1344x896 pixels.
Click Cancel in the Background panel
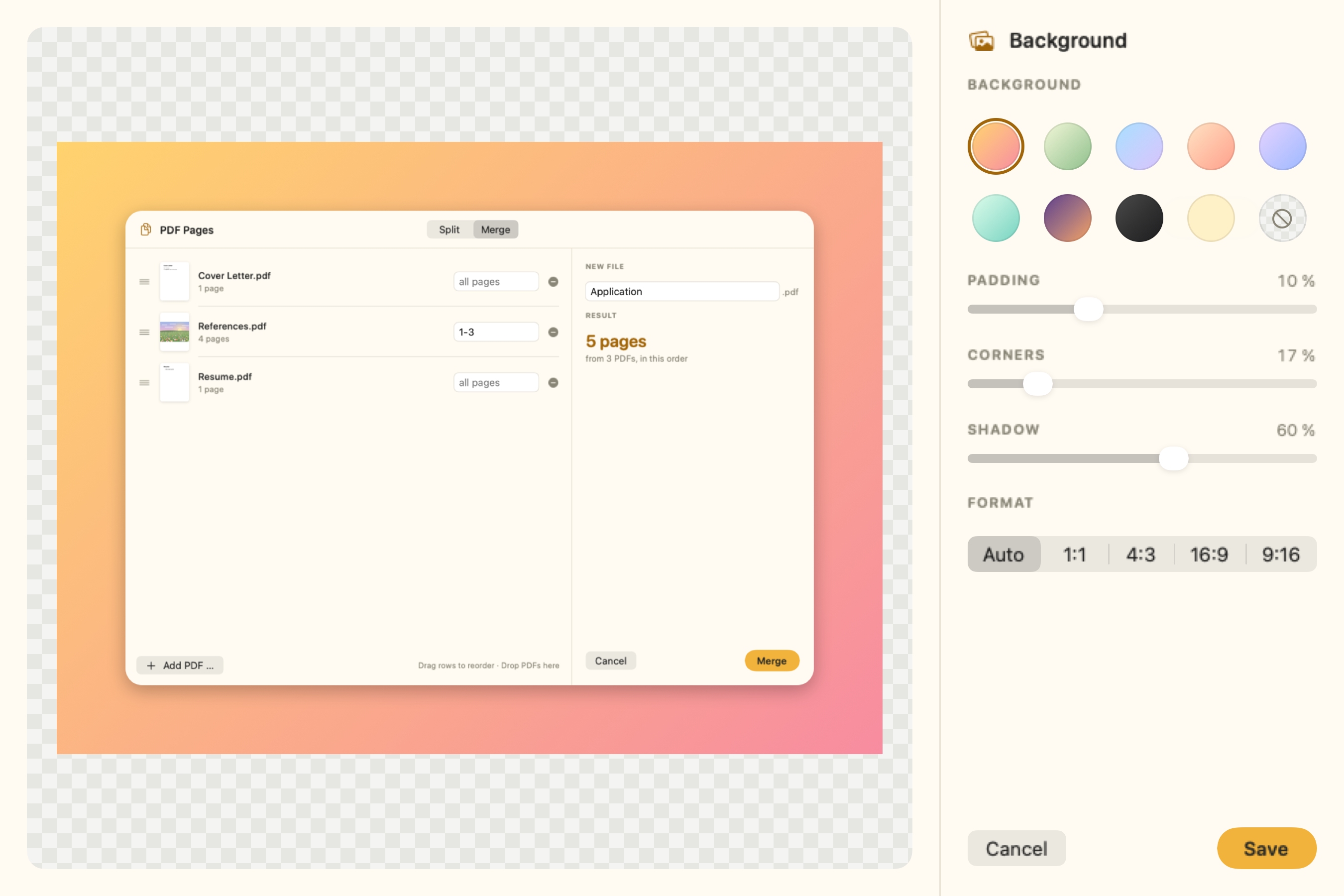(1016, 849)
